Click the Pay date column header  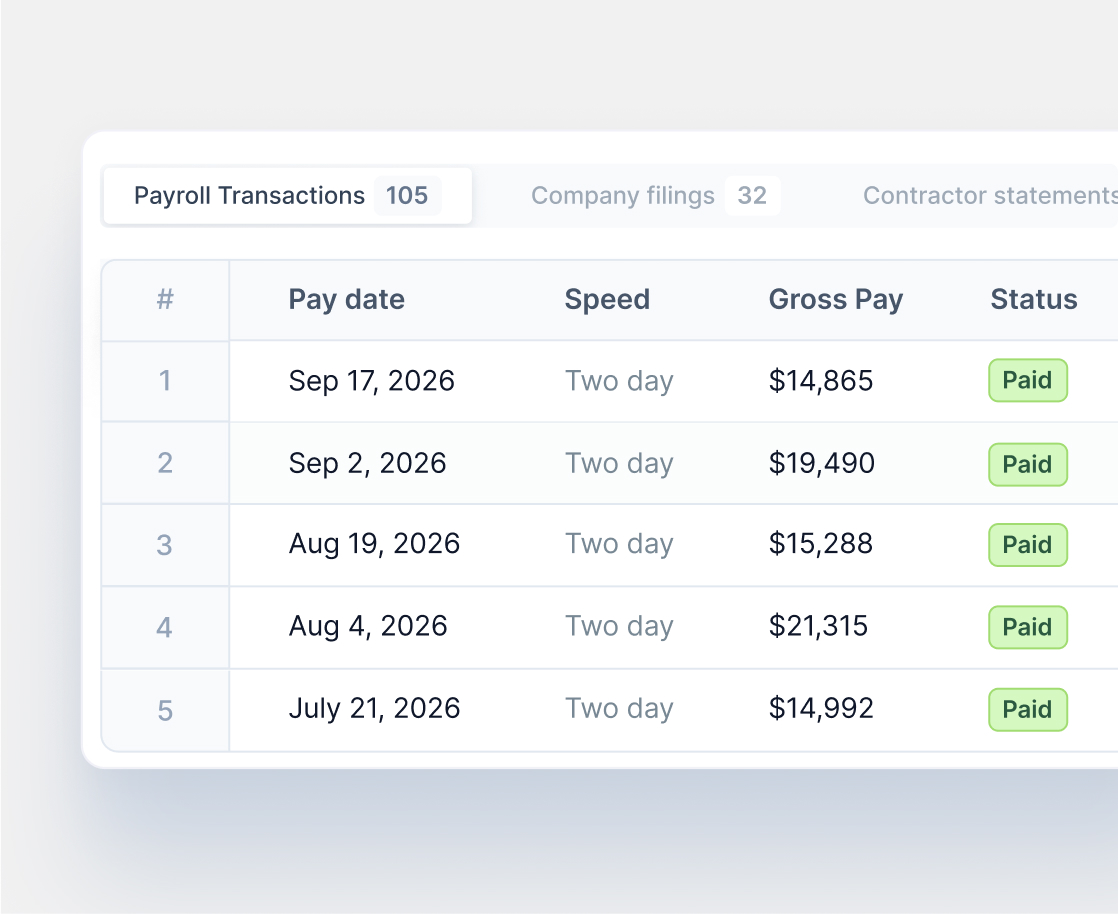coord(347,299)
